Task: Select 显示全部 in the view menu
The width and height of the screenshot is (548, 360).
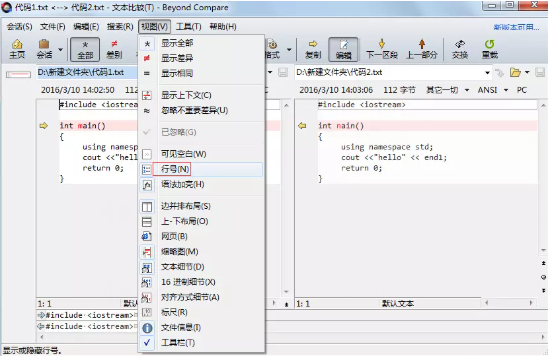Action: click(201, 43)
